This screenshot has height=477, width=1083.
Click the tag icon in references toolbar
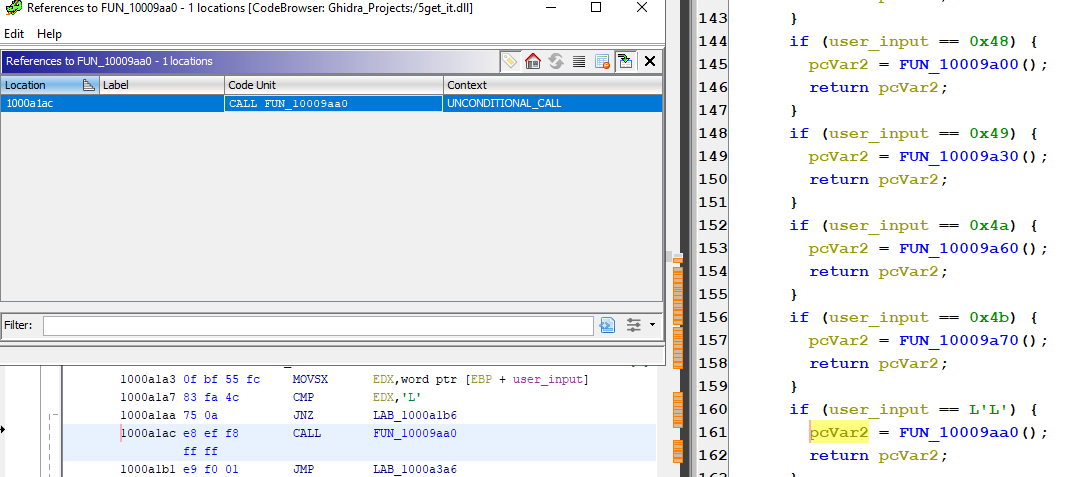pos(509,61)
